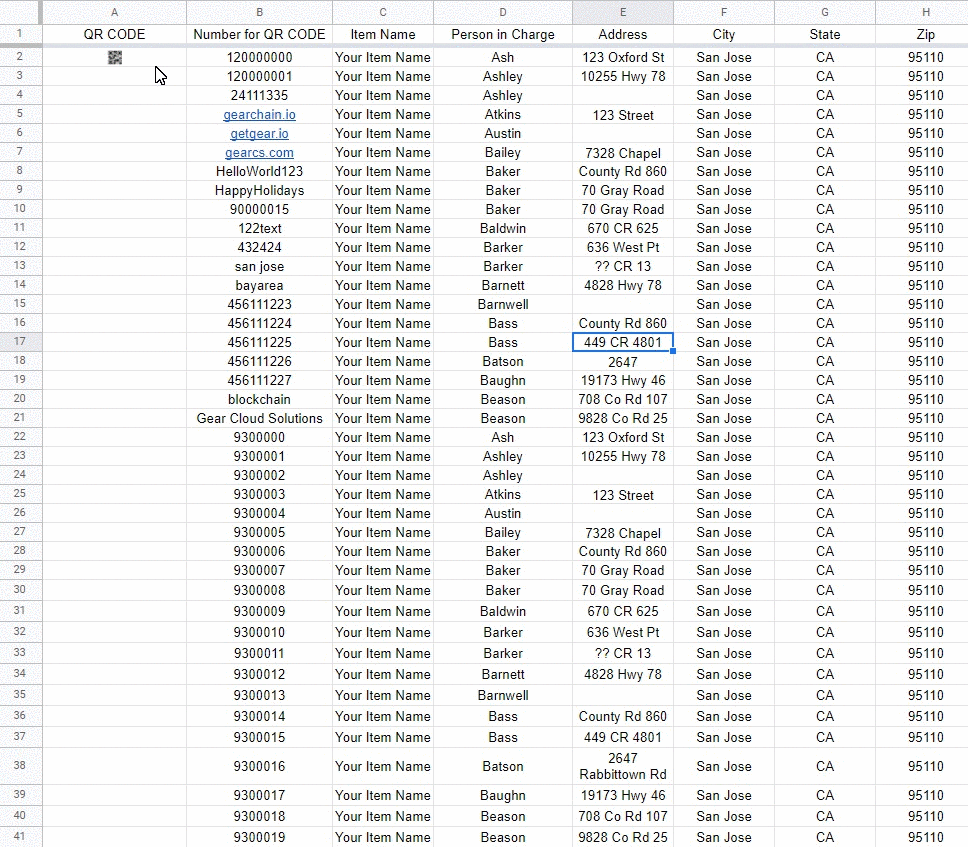Image resolution: width=968 pixels, height=847 pixels.
Task: Select cell containing 120000001
Action: [x=259, y=77]
